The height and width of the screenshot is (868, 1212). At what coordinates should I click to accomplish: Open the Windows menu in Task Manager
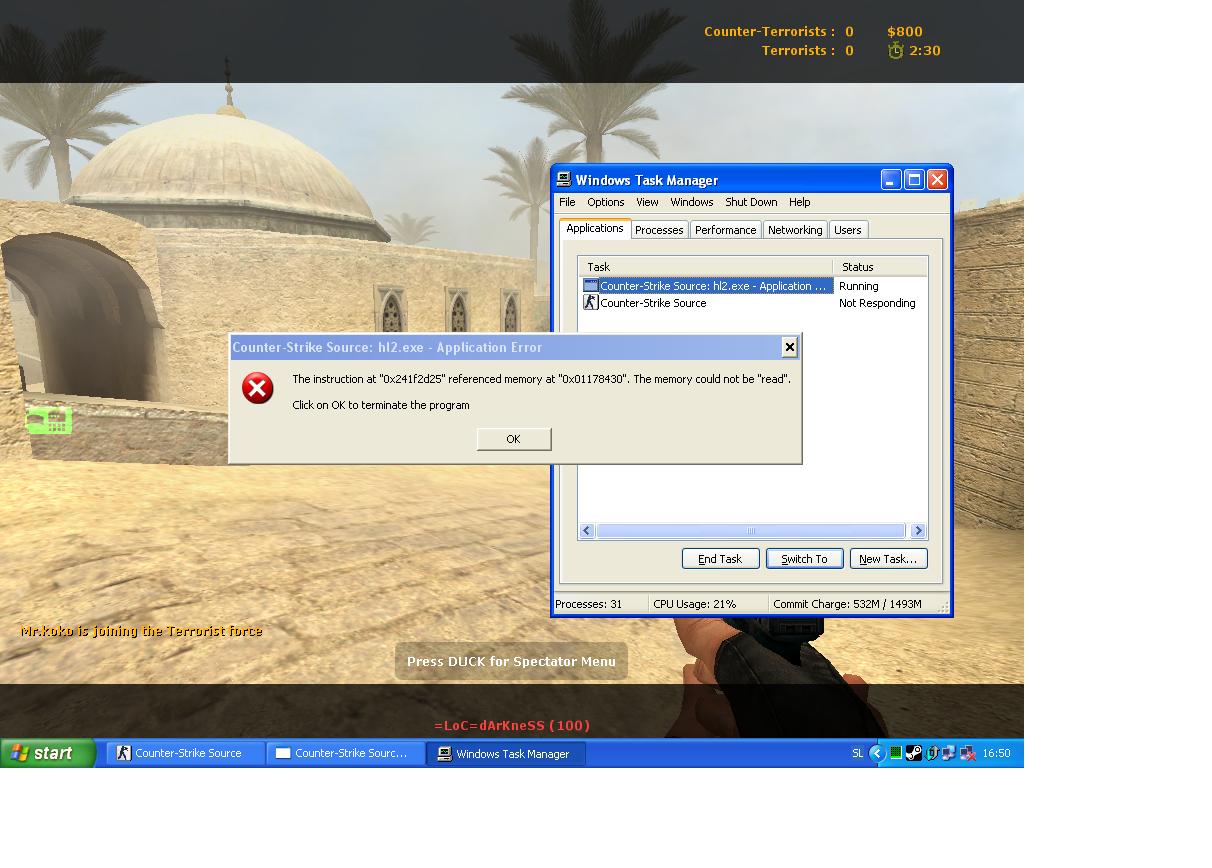(x=692, y=202)
